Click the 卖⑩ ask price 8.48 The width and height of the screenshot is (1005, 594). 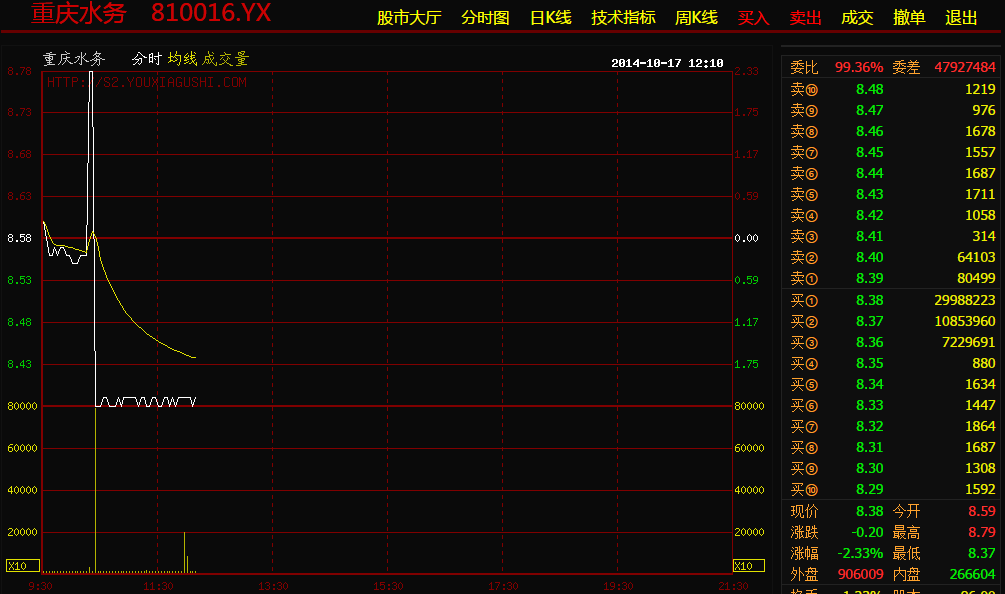(x=869, y=89)
